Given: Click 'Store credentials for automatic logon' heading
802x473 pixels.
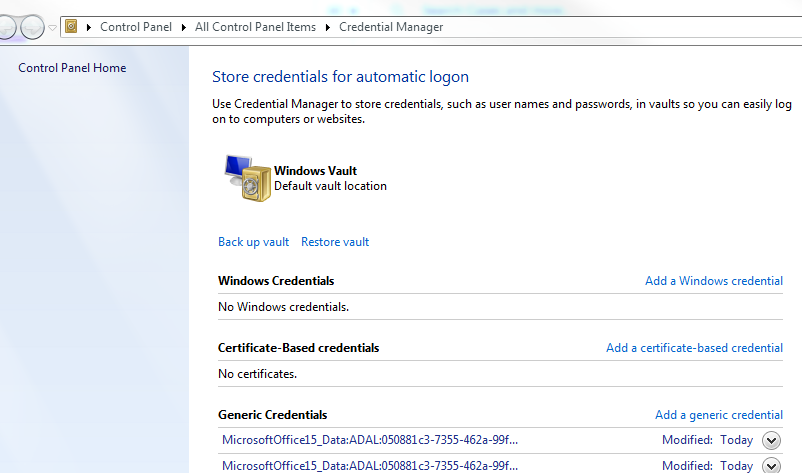Looking at the screenshot, I should click(340, 77).
